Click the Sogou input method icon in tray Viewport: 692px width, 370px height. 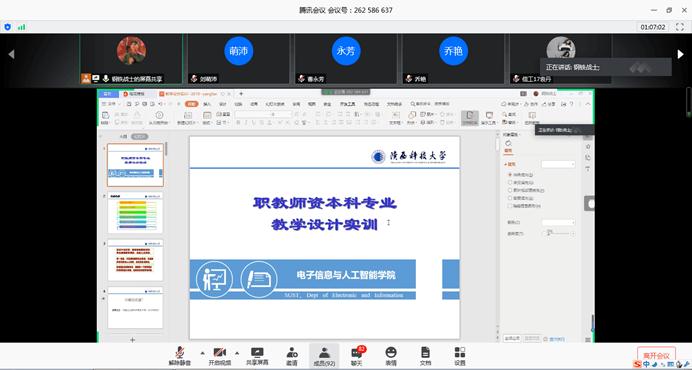(636, 364)
